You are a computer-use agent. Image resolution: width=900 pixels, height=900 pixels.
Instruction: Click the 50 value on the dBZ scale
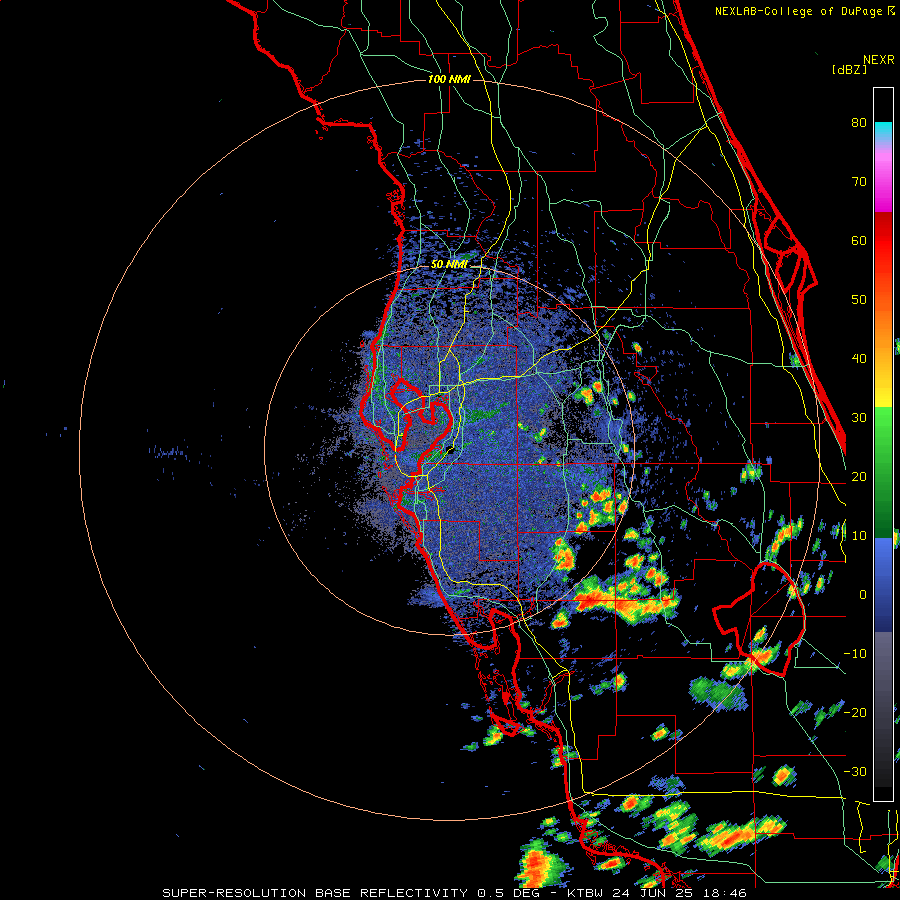tap(859, 300)
